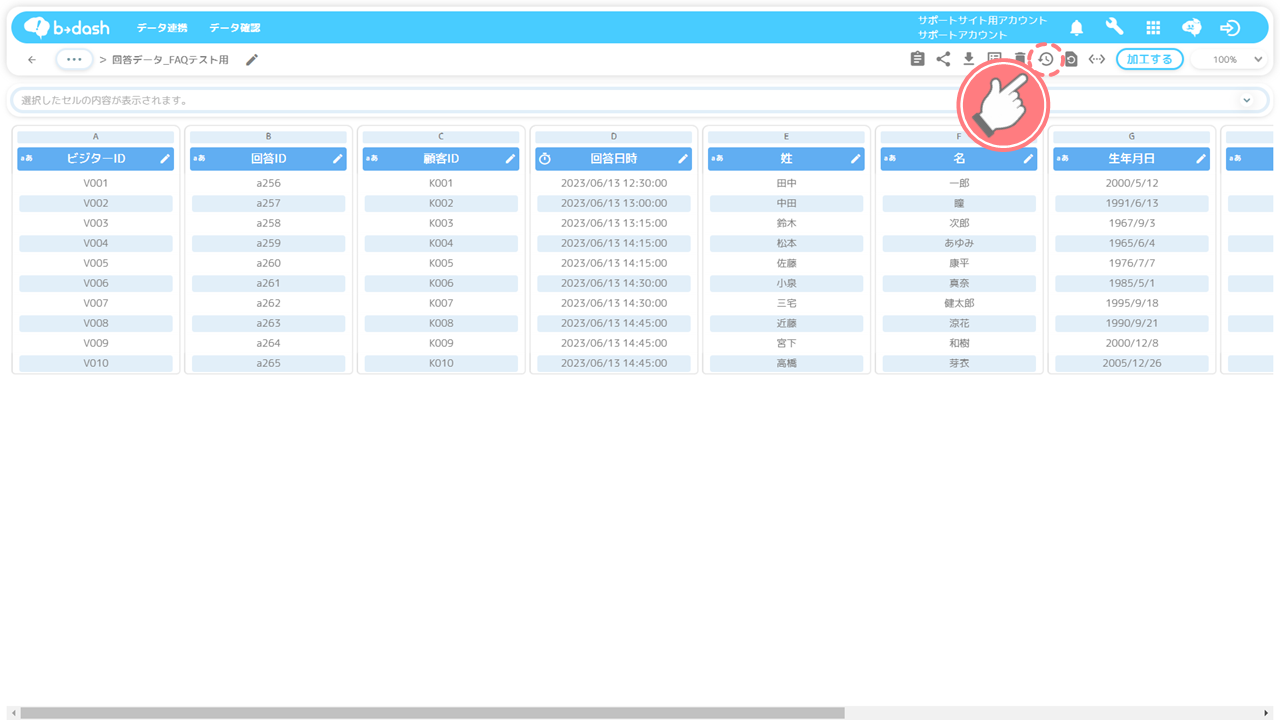Go back with the left arrow
1280x720 pixels.
point(32,60)
